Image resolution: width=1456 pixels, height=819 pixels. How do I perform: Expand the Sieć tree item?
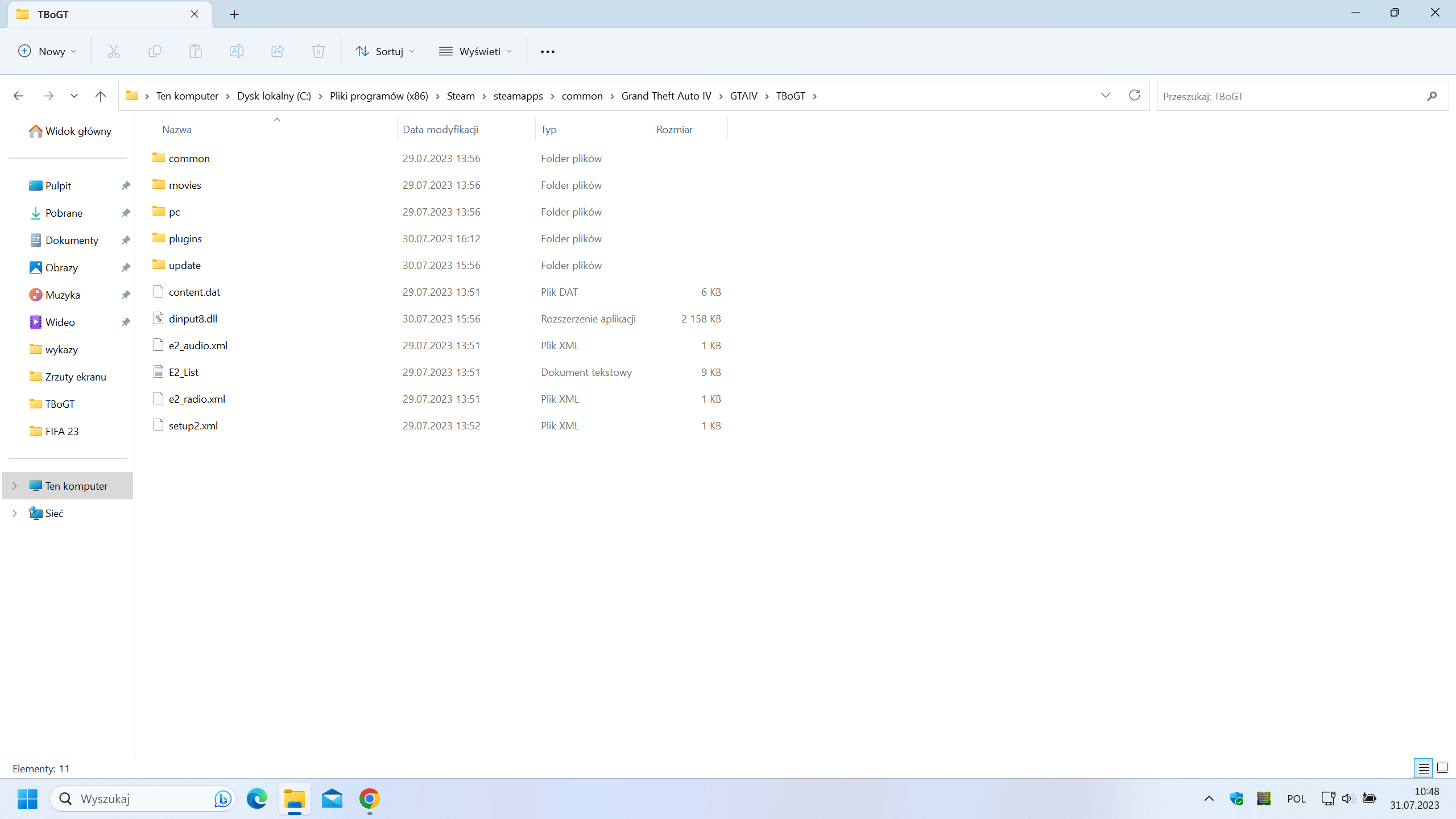pos(14,512)
